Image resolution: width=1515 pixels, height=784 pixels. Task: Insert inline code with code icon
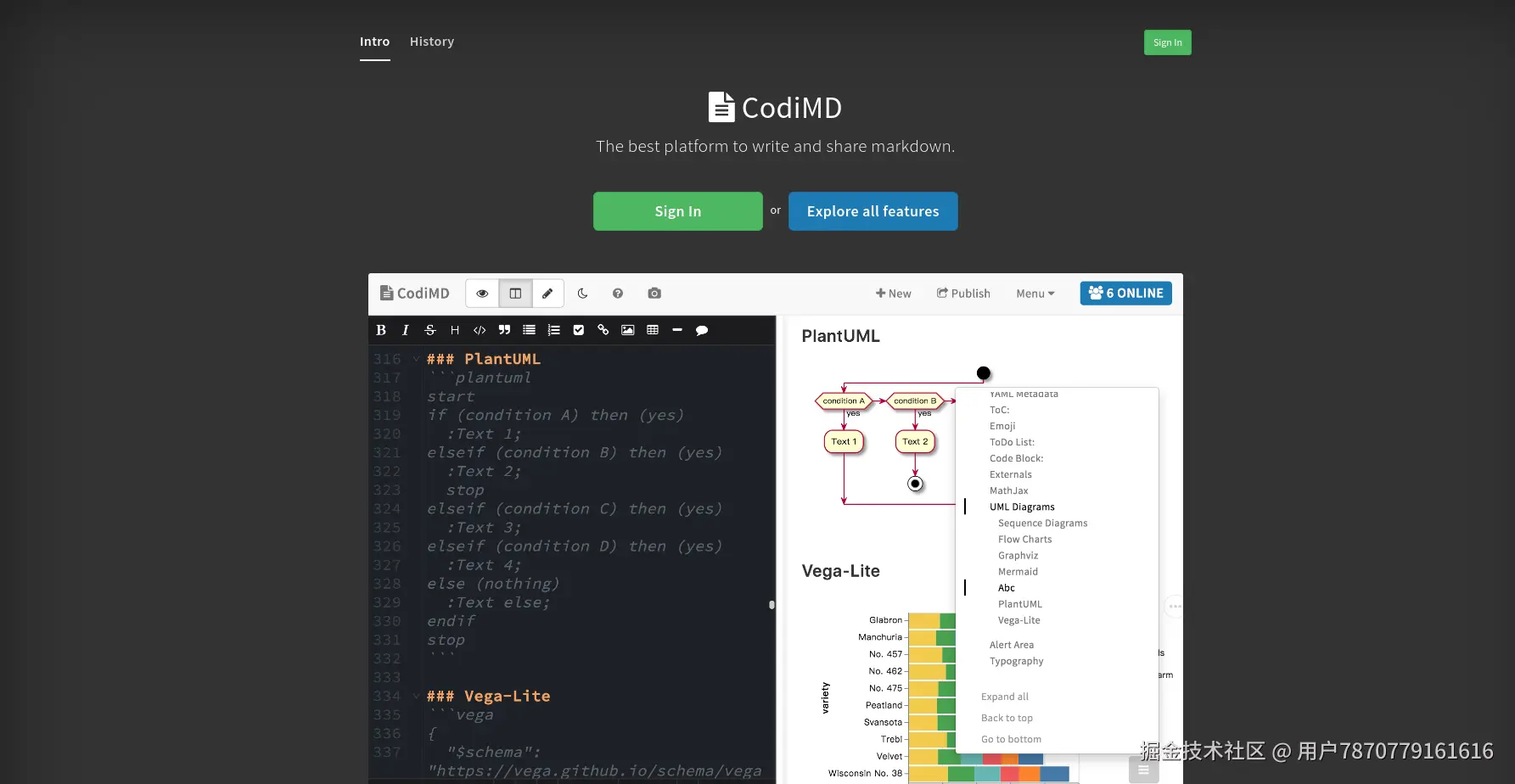(480, 330)
